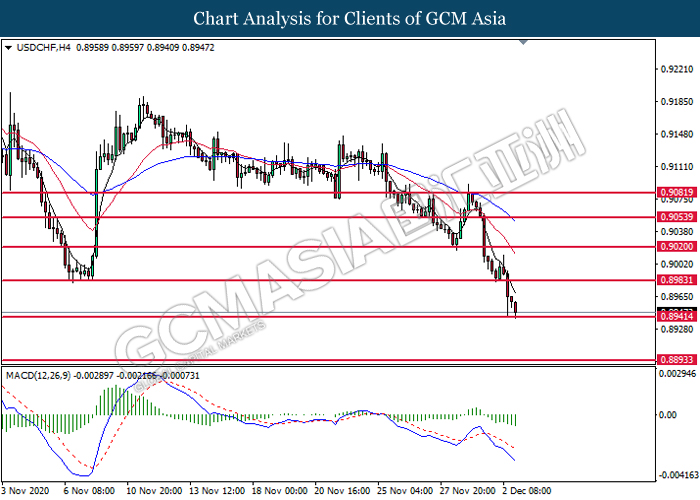Click the 0.89280 price axis value
The height and width of the screenshot is (500, 700).
pos(677,329)
